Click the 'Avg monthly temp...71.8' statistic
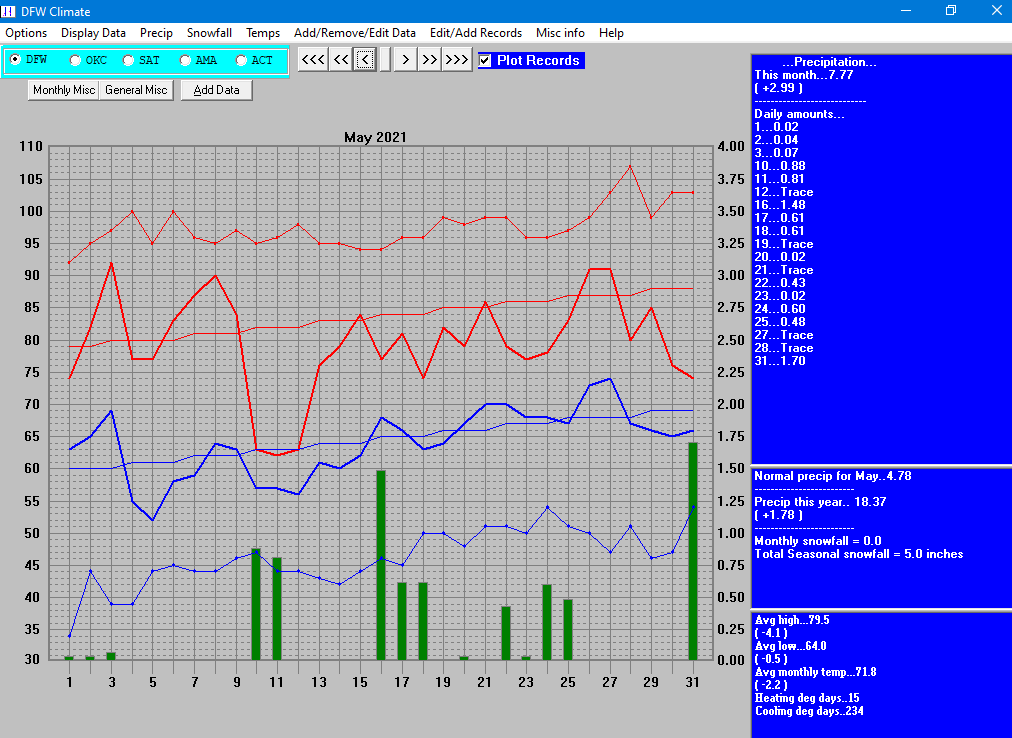This screenshot has width=1012, height=738. coord(815,672)
